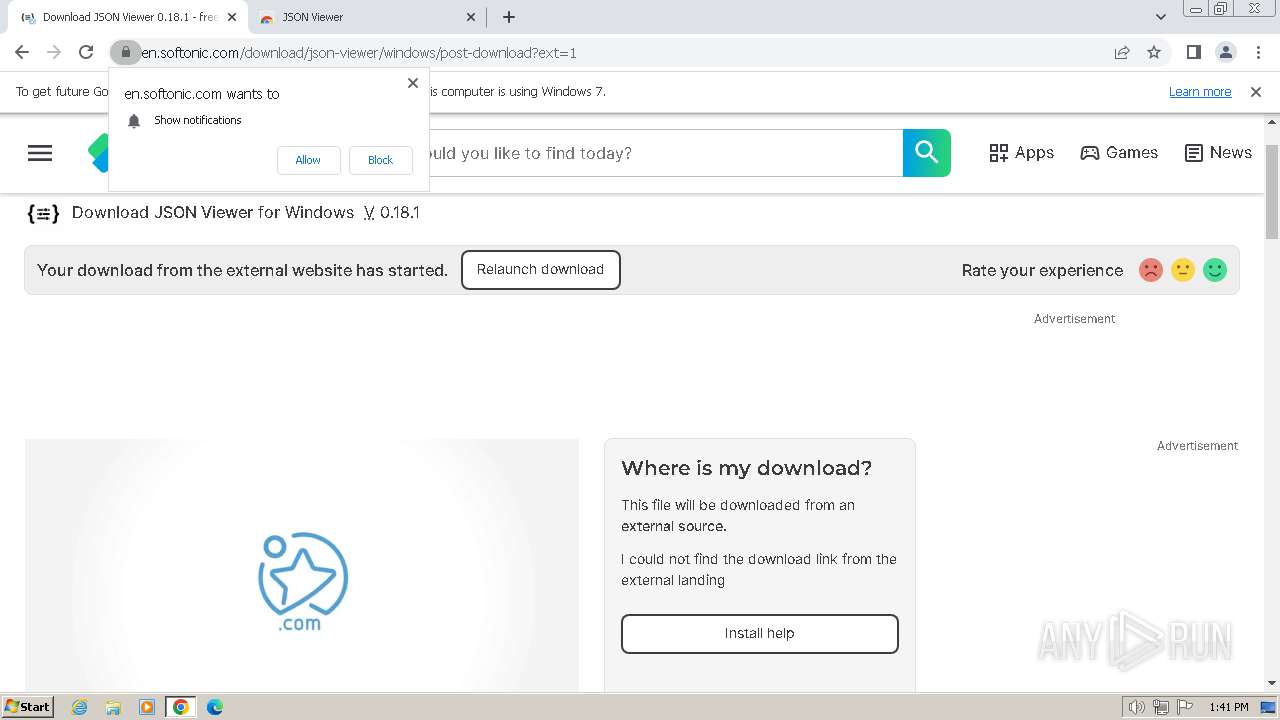Bookmark this page with the star icon

coord(1154,53)
